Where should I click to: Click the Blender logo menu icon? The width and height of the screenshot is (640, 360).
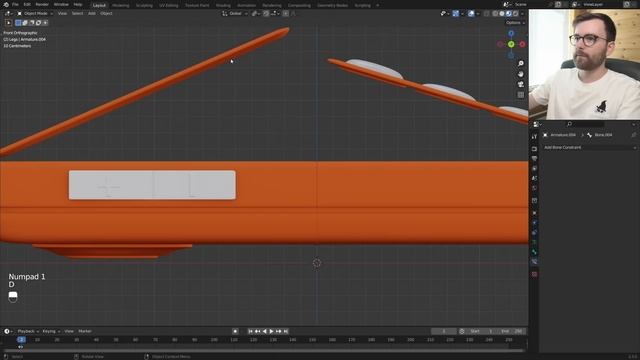click(x=6, y=4)
